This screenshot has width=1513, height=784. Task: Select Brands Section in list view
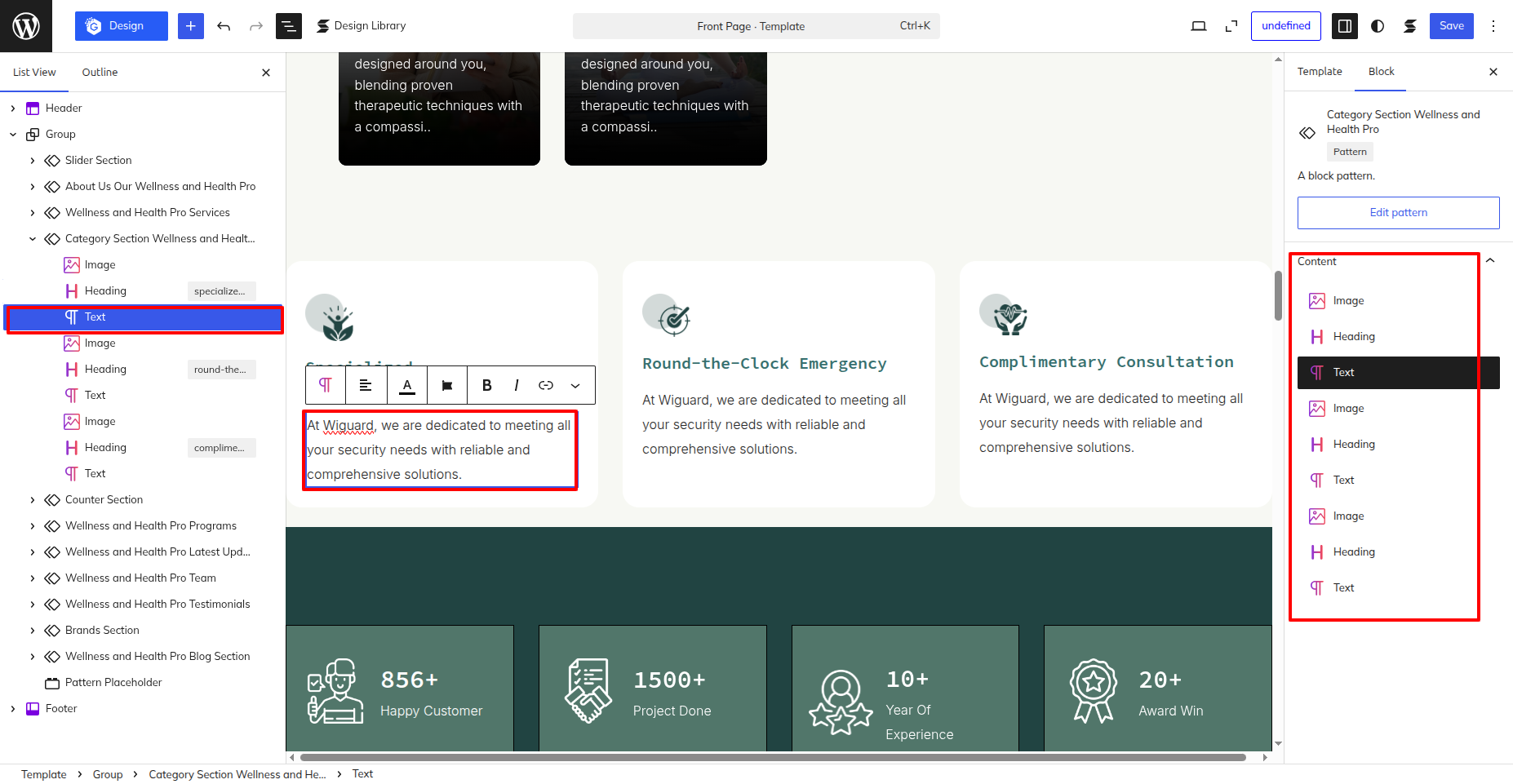pos(102,630)
